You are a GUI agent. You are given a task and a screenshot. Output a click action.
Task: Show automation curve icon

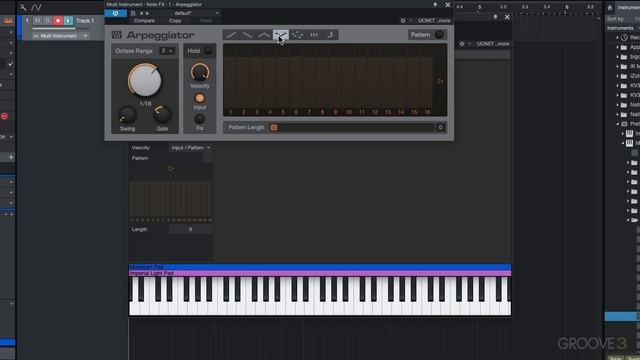[x=36, y=7]
